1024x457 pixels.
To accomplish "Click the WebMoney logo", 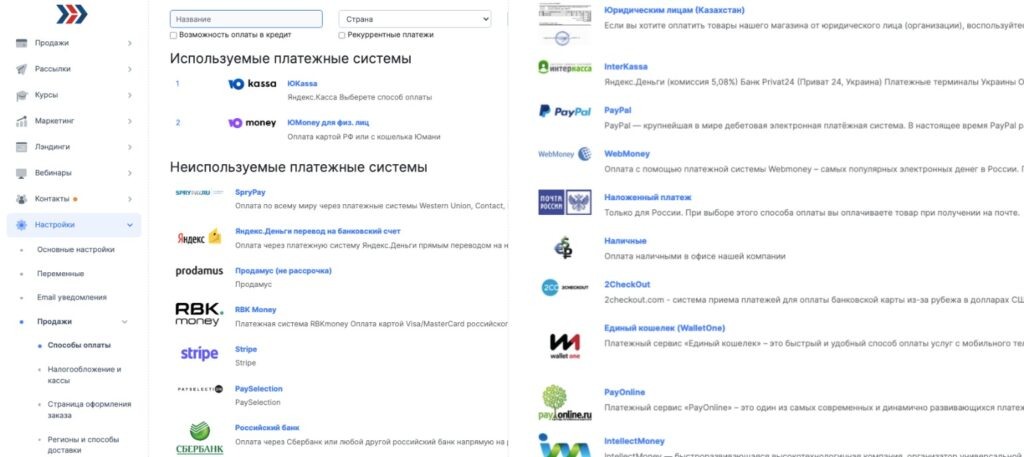I will pyautogui.click(x=565, y=154).
